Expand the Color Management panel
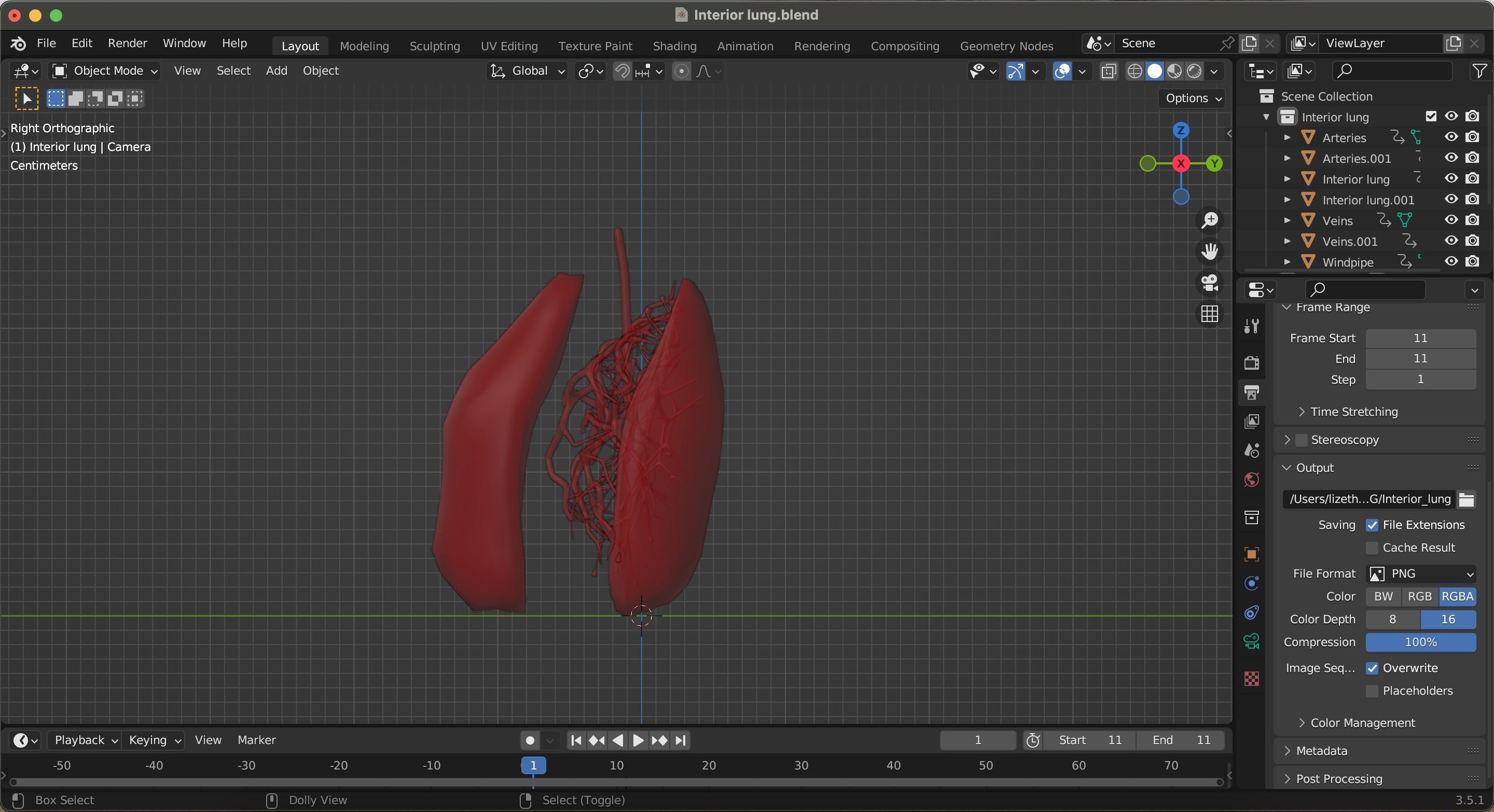Viewport: 1494px width, 812px height. point(1362,723)
